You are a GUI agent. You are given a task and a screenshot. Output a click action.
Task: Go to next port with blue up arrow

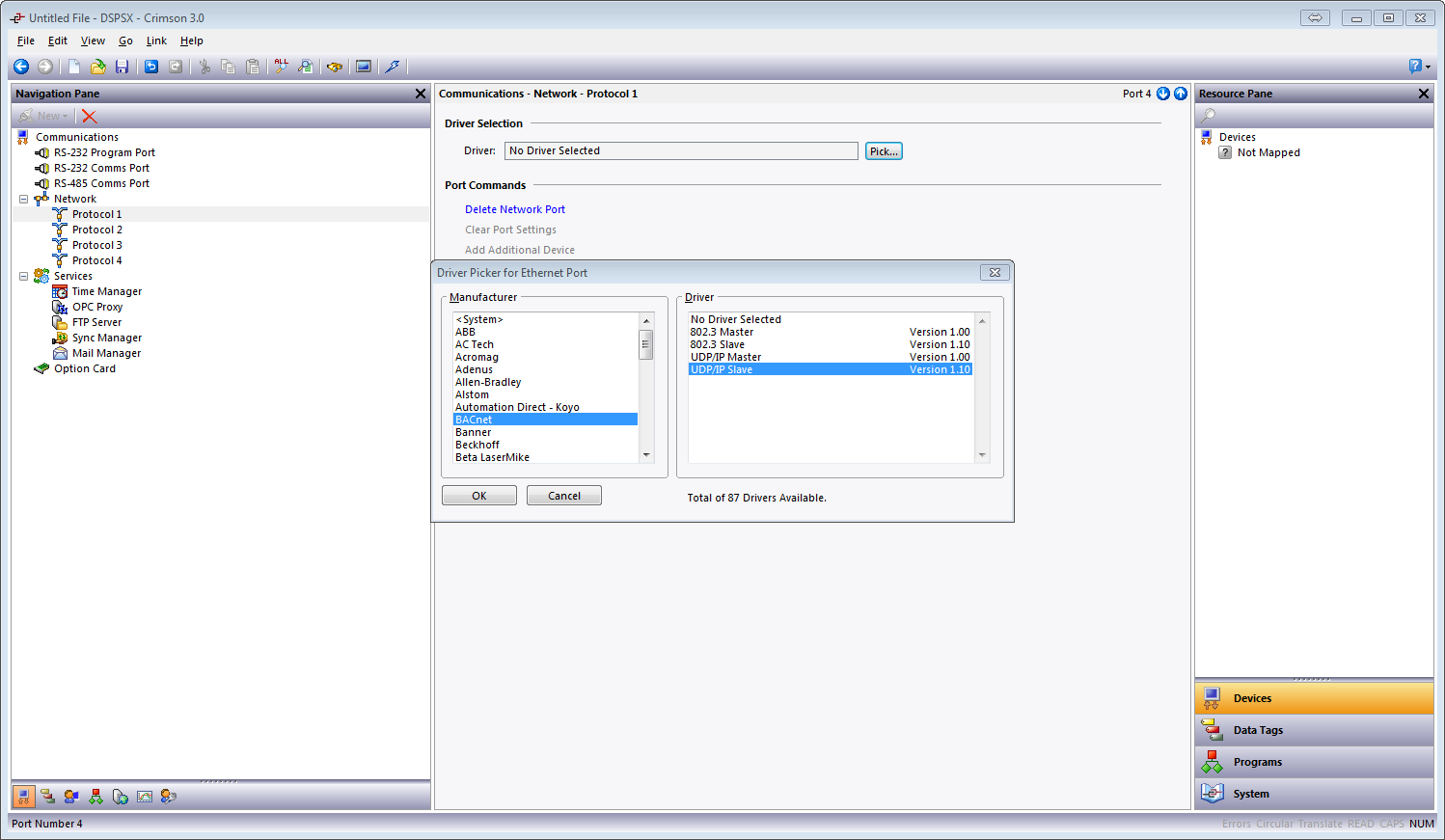coord(1180,94)
